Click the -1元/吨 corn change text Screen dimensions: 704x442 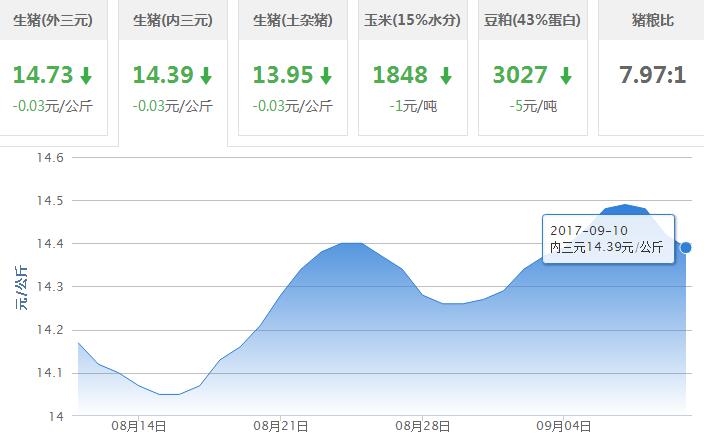[412, 105]
